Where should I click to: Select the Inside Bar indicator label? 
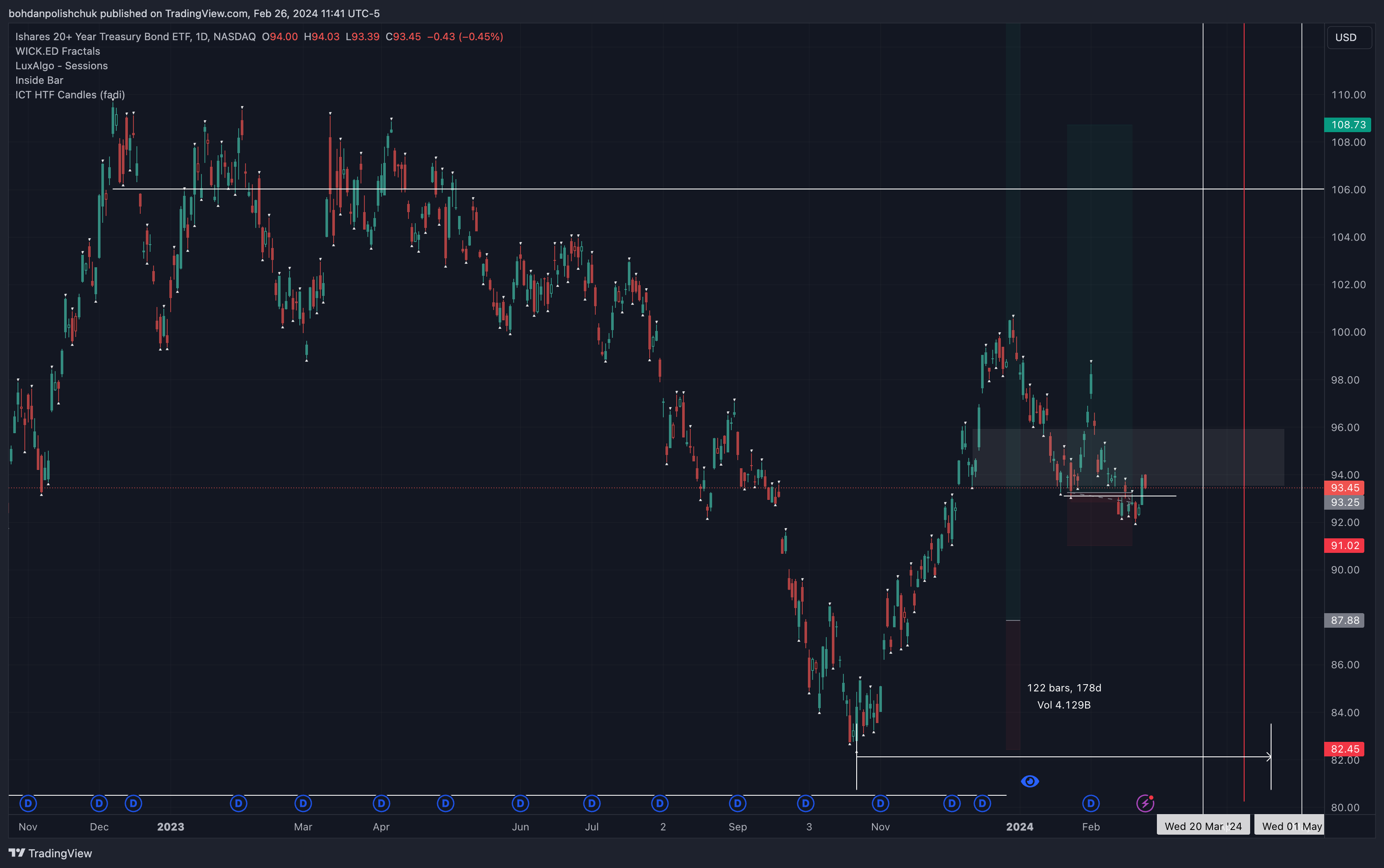pos(39,80)
